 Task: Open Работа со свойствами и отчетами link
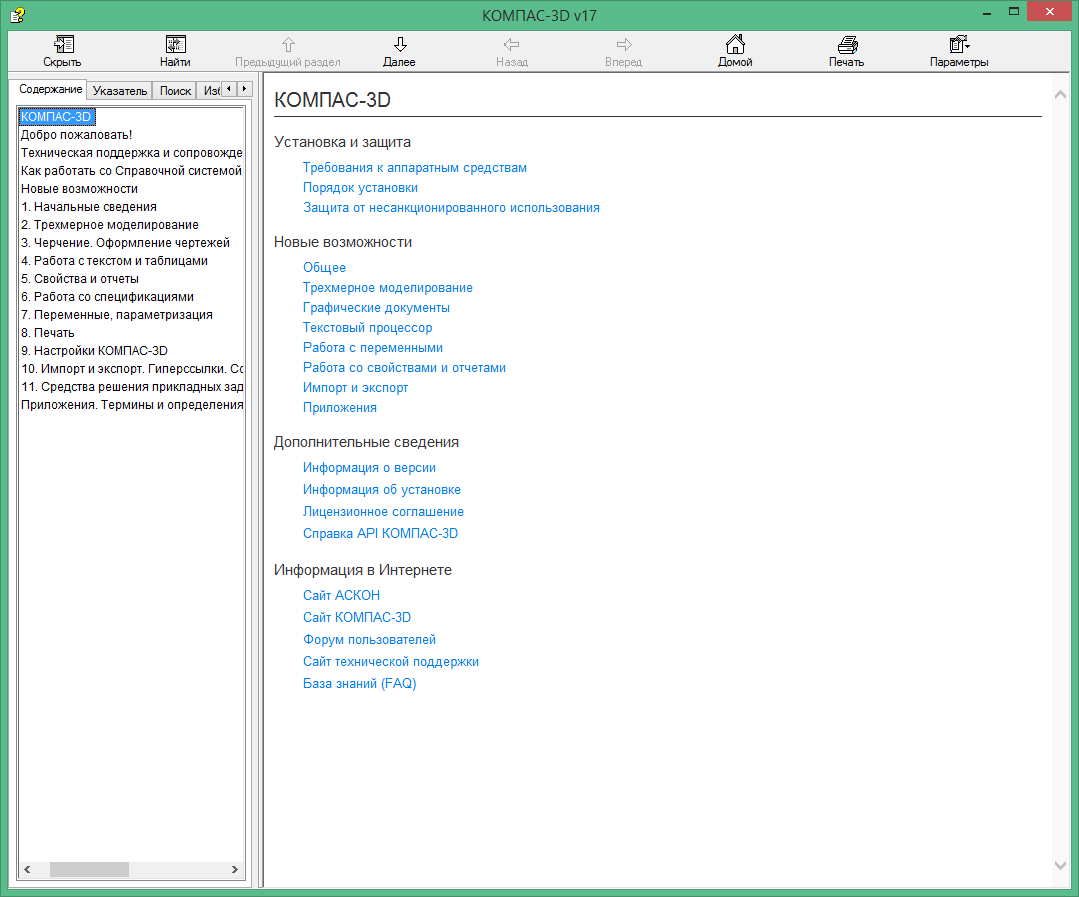tap(404, 367)
